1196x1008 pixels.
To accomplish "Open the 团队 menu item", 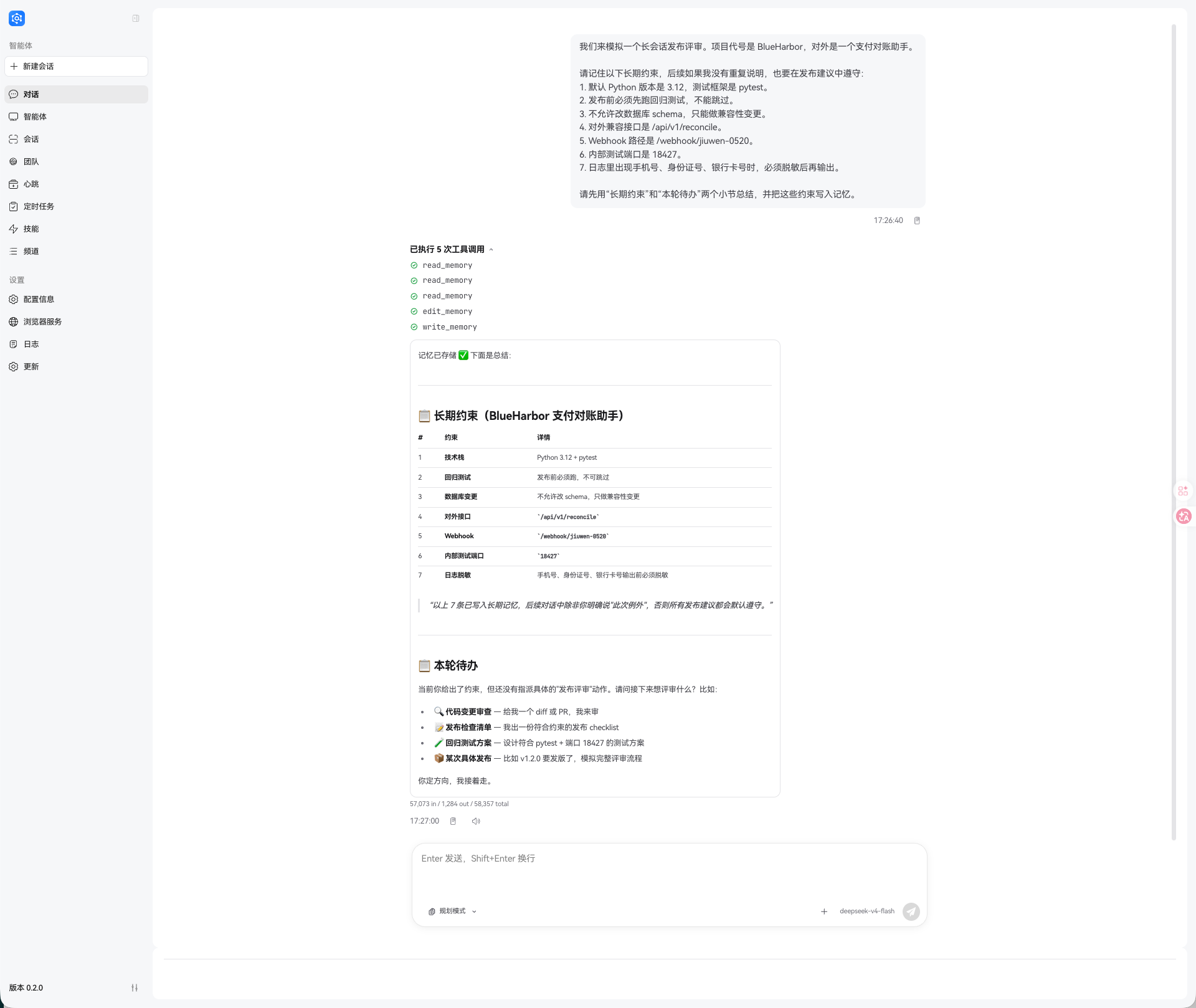I will [x=76, y=161].
